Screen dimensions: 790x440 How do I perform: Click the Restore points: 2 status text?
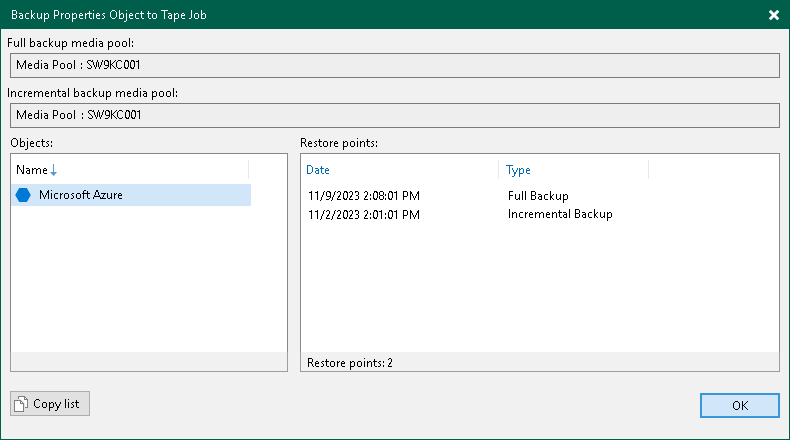[x=350, y=363]
